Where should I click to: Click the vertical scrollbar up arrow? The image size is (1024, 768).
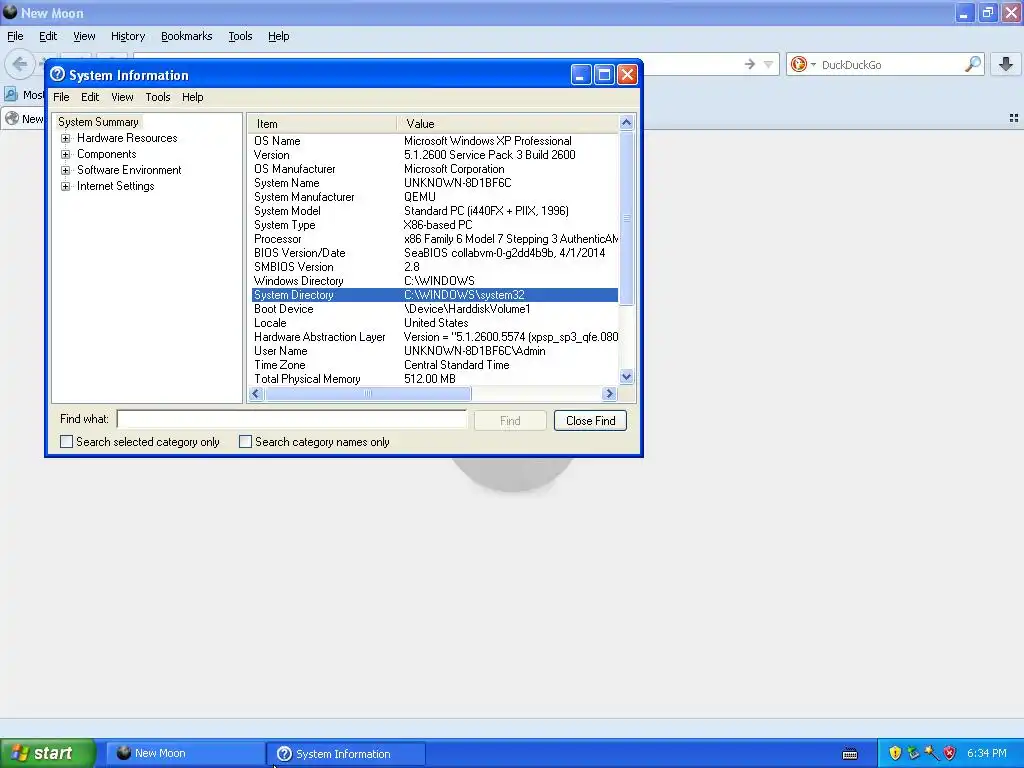[626, 123]
